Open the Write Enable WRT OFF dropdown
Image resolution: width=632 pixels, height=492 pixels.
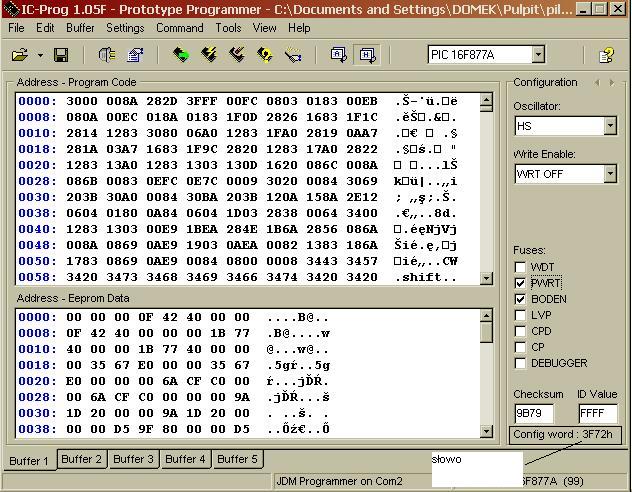click(610, 174)
